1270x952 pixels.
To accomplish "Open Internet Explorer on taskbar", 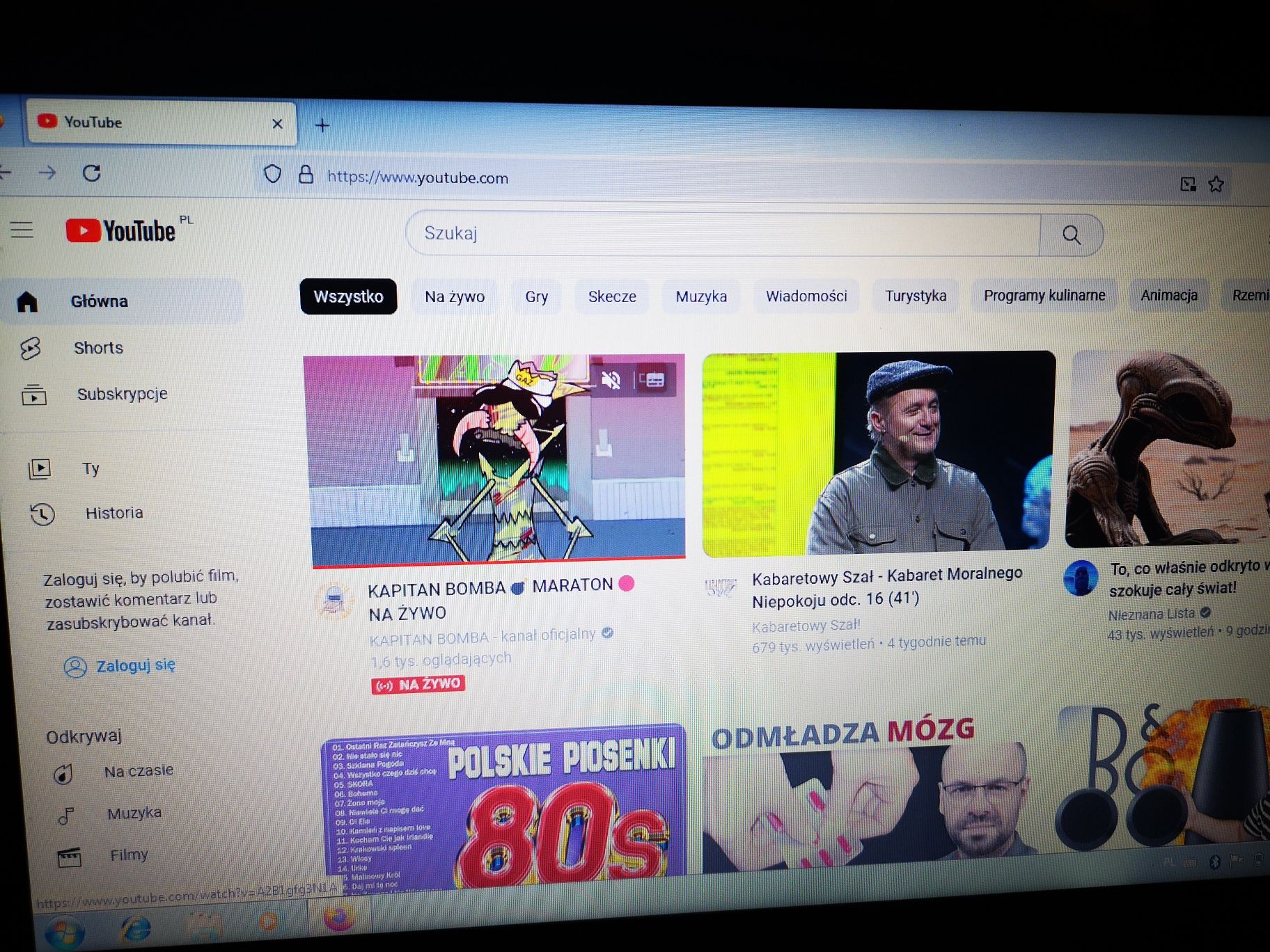I will pos(136,928).
